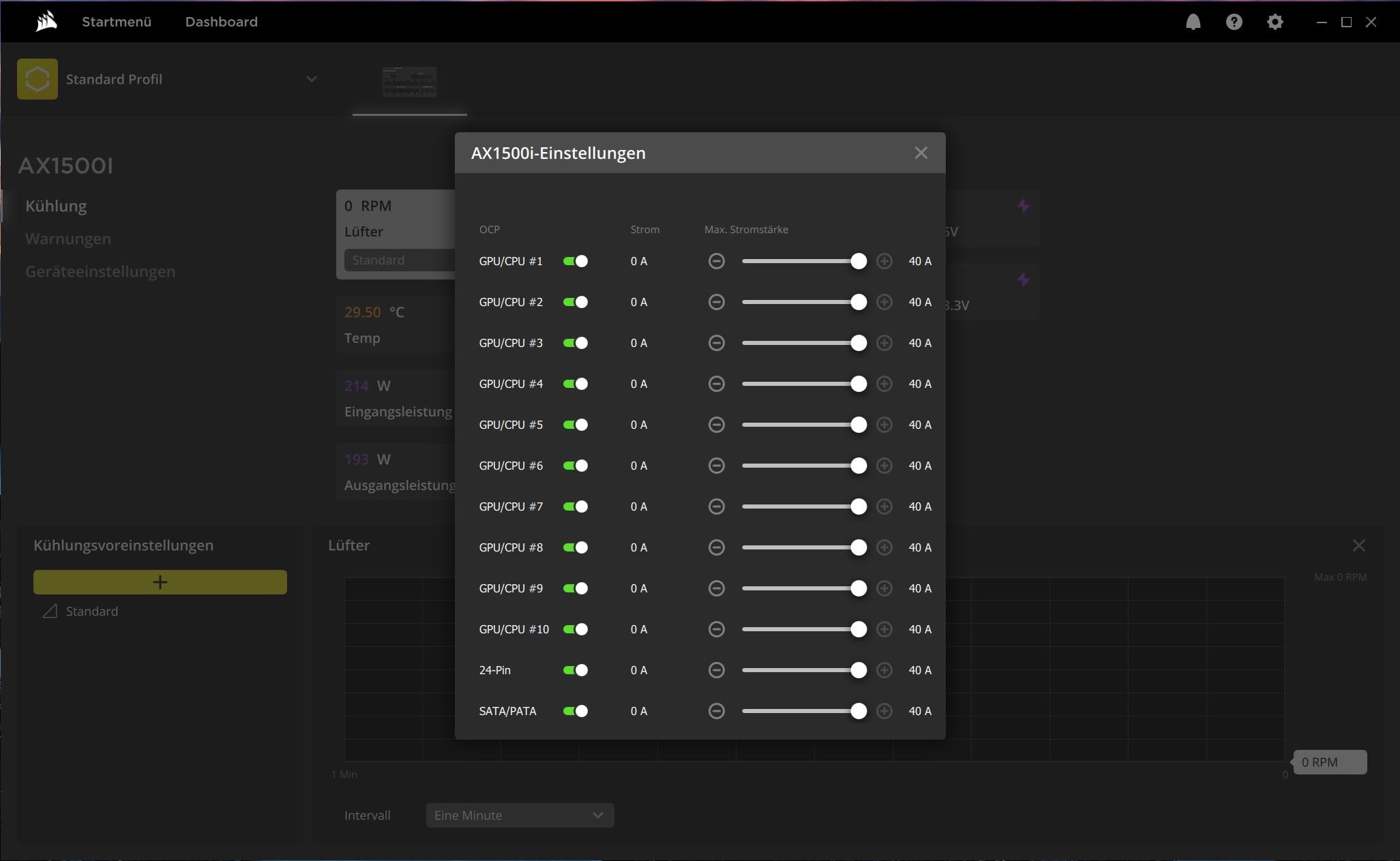
Task: Click the 24-Pin max current slider handle
Action: coord(859,670)
